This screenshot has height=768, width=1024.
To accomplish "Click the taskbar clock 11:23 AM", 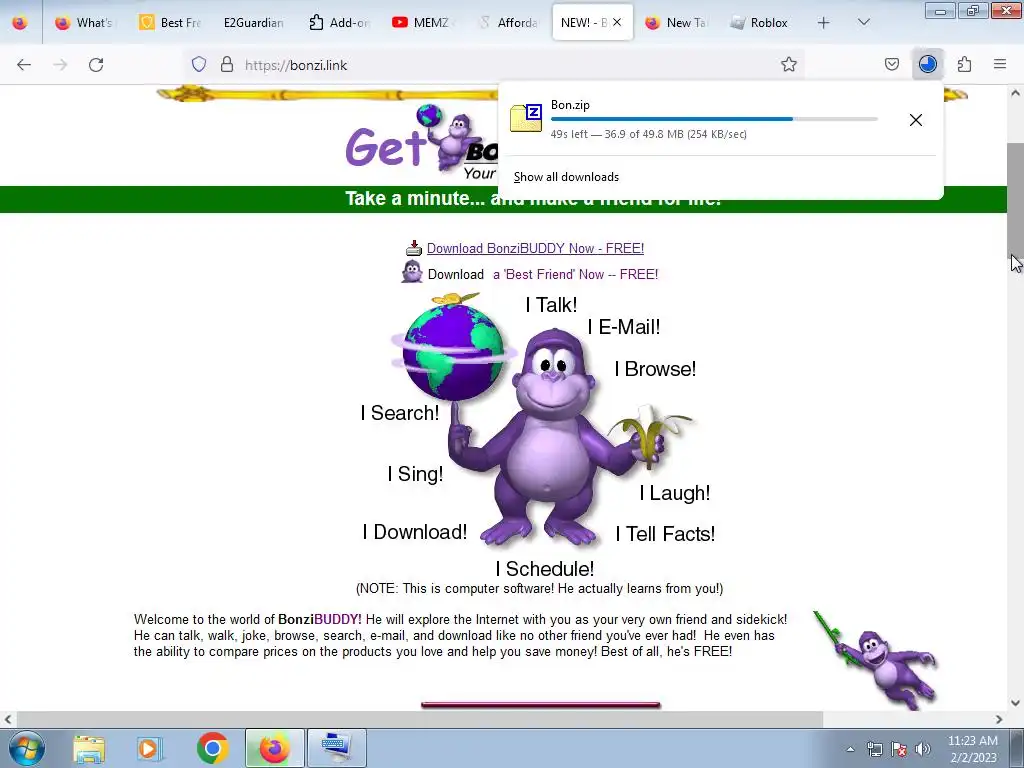I will [972, 741].
